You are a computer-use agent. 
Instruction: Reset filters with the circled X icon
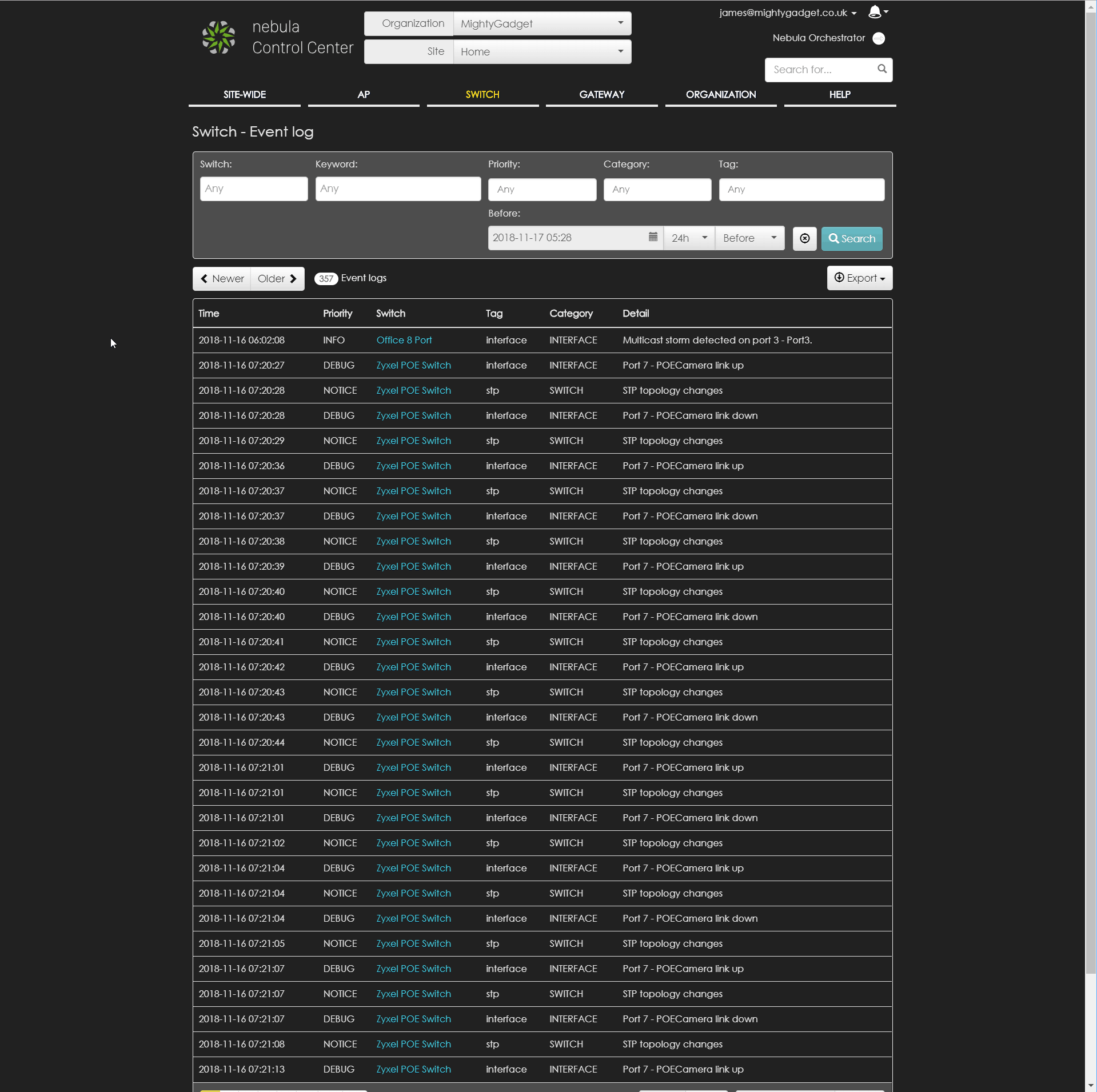pos(804,238)
